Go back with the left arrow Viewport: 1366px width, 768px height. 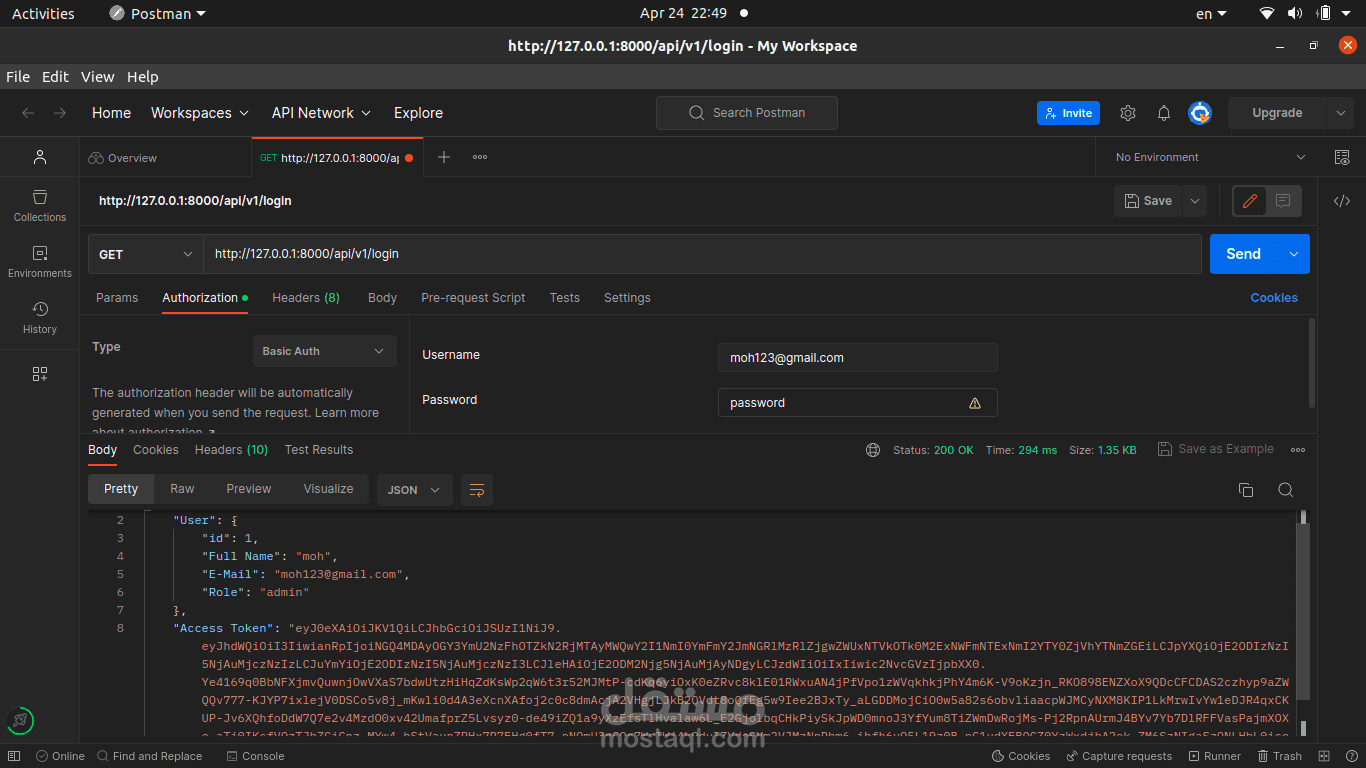click(x=28, y=113)
